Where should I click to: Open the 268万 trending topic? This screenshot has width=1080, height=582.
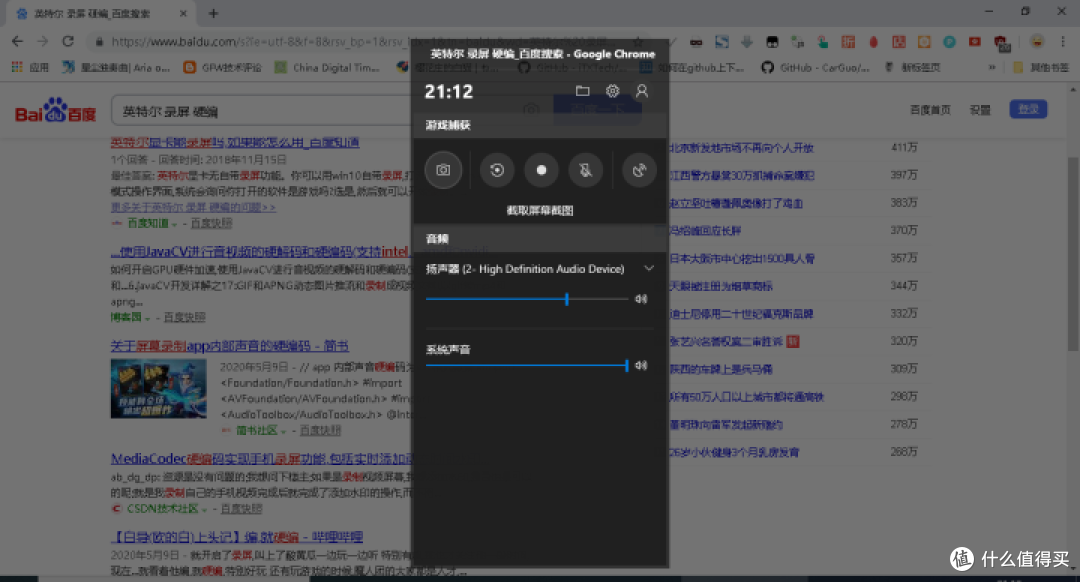(x=734, y=452)
